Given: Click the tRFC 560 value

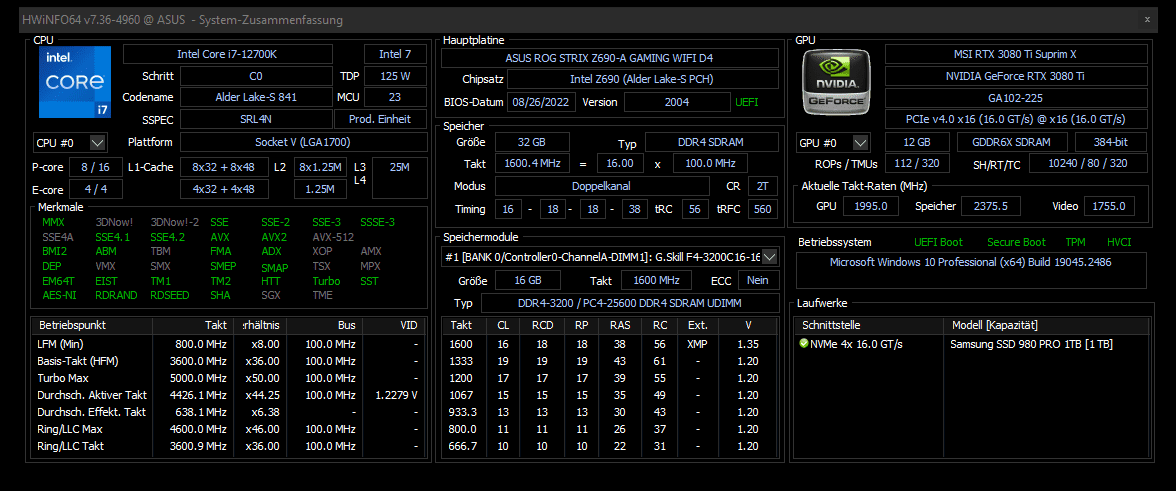Looking at the screenshot, I should pos(763,209).
